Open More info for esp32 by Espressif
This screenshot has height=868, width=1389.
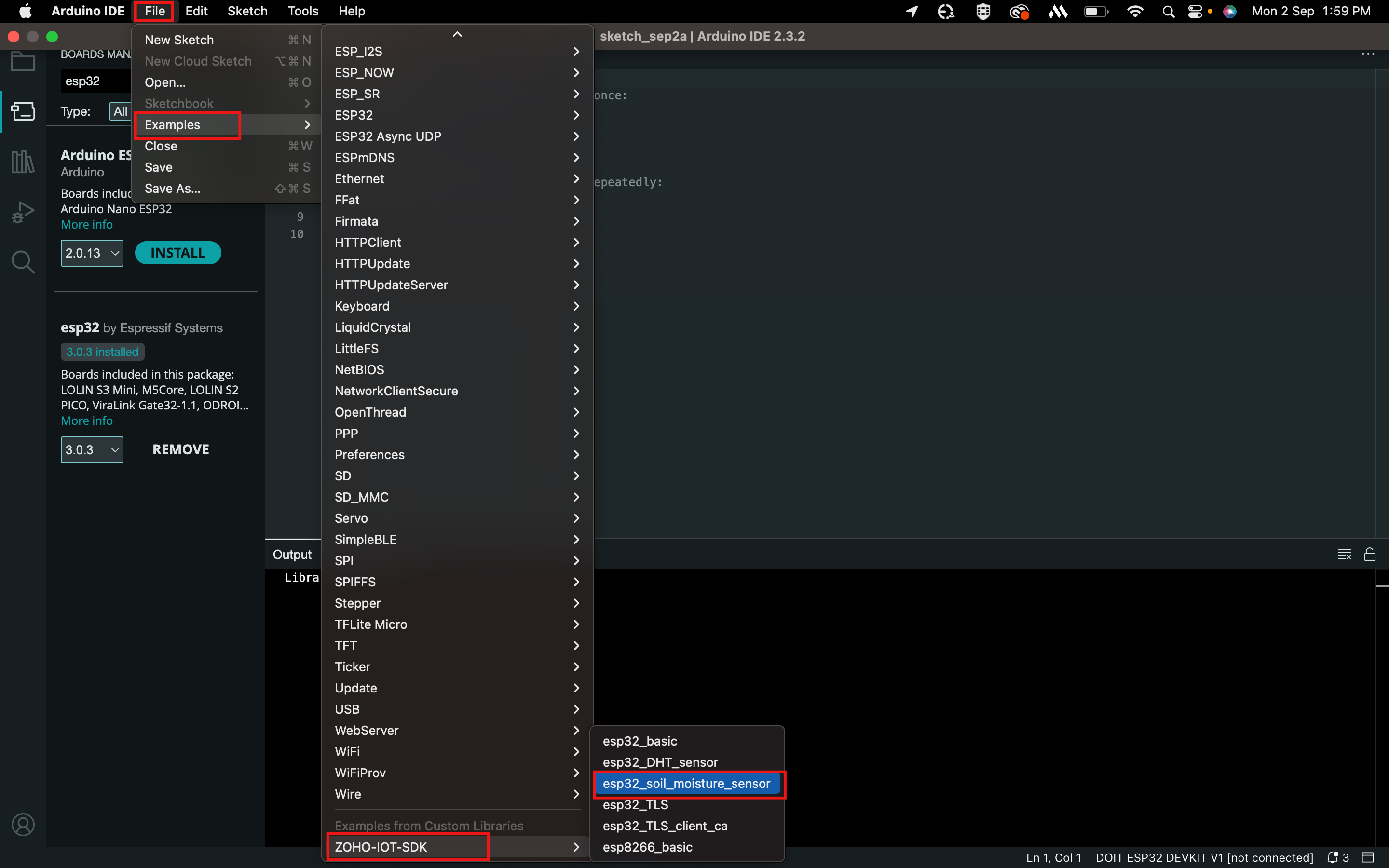[87, 421]
